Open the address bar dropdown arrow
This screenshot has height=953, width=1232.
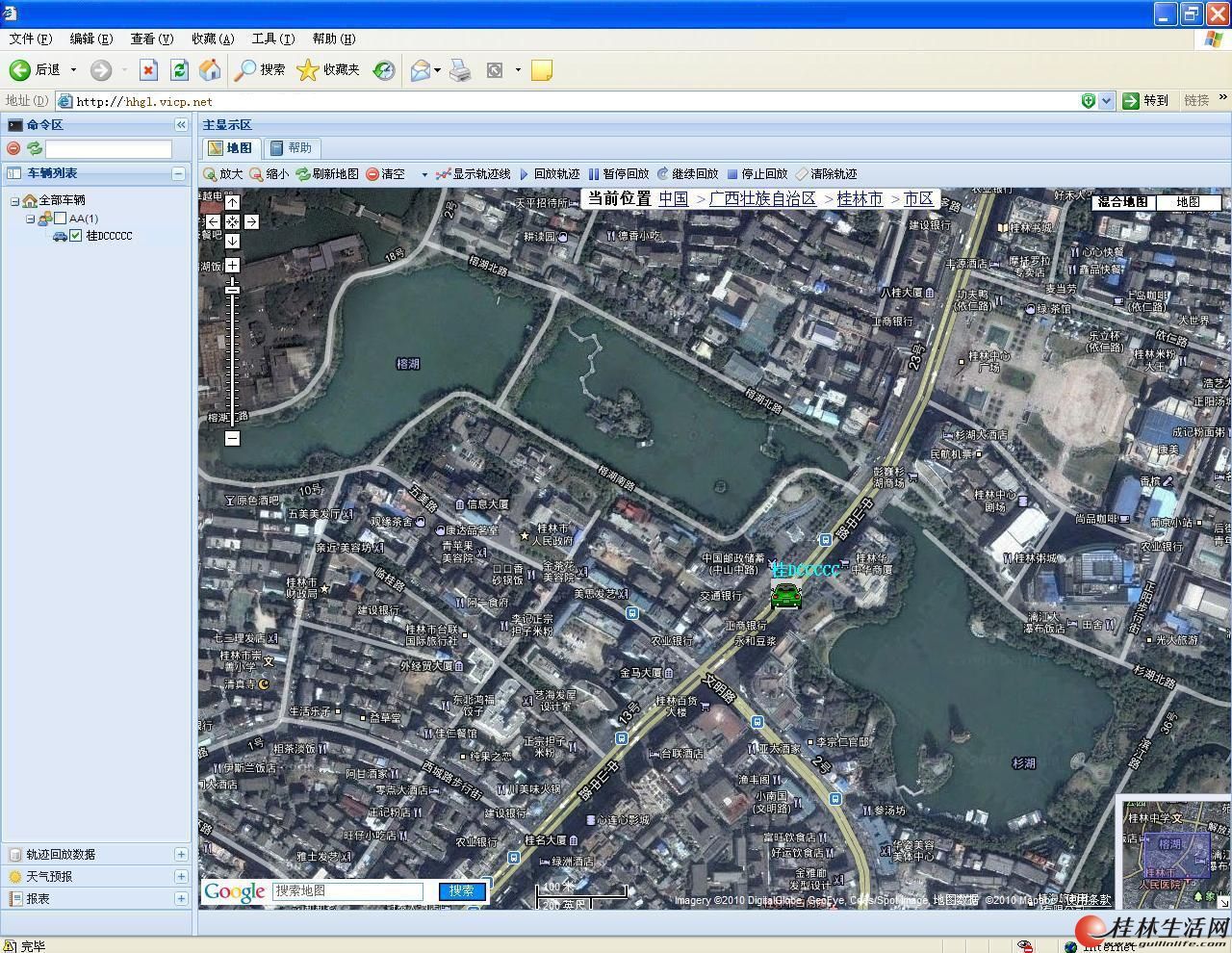(x=1107, y=101)
